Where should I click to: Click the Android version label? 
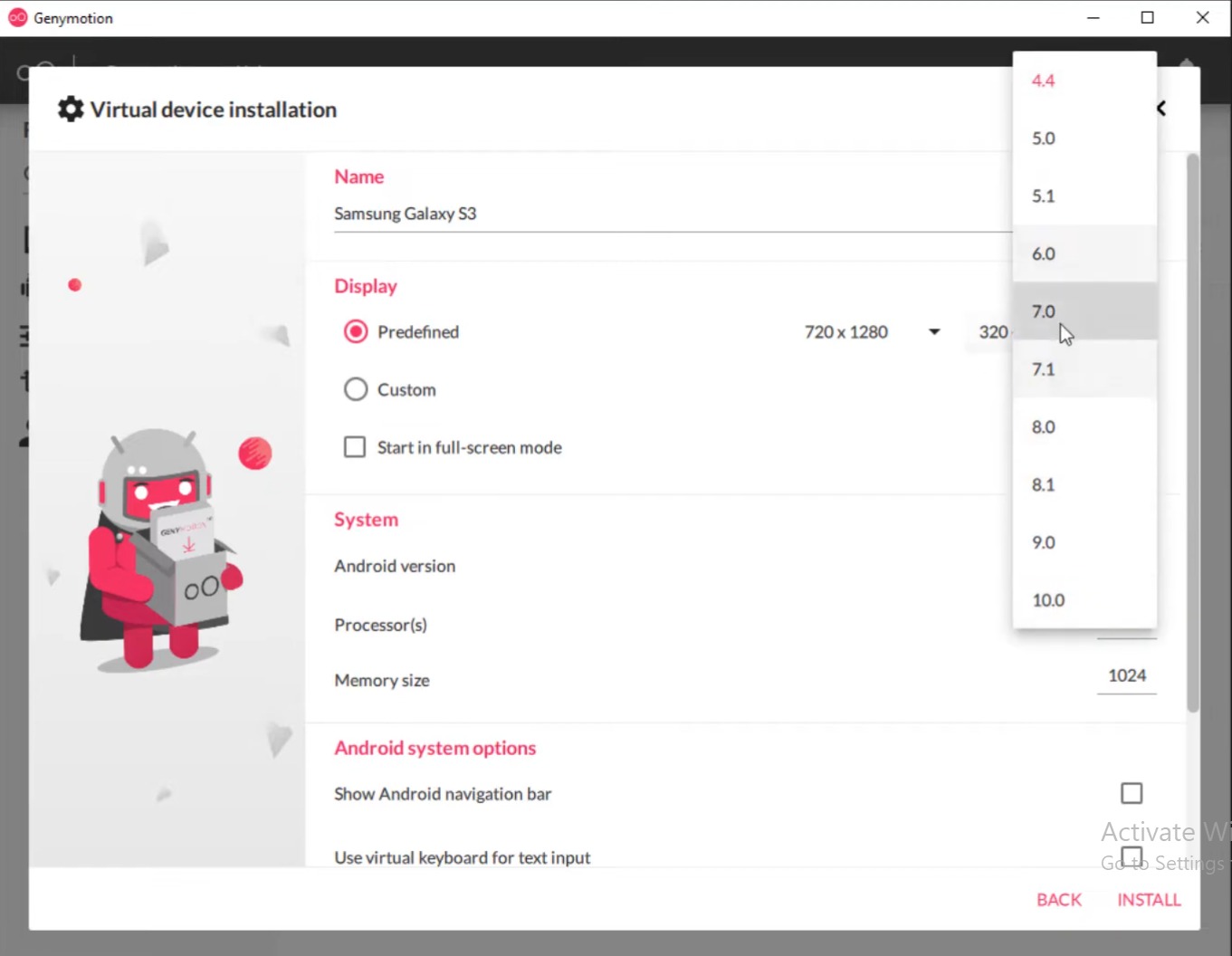click(395, 566)
